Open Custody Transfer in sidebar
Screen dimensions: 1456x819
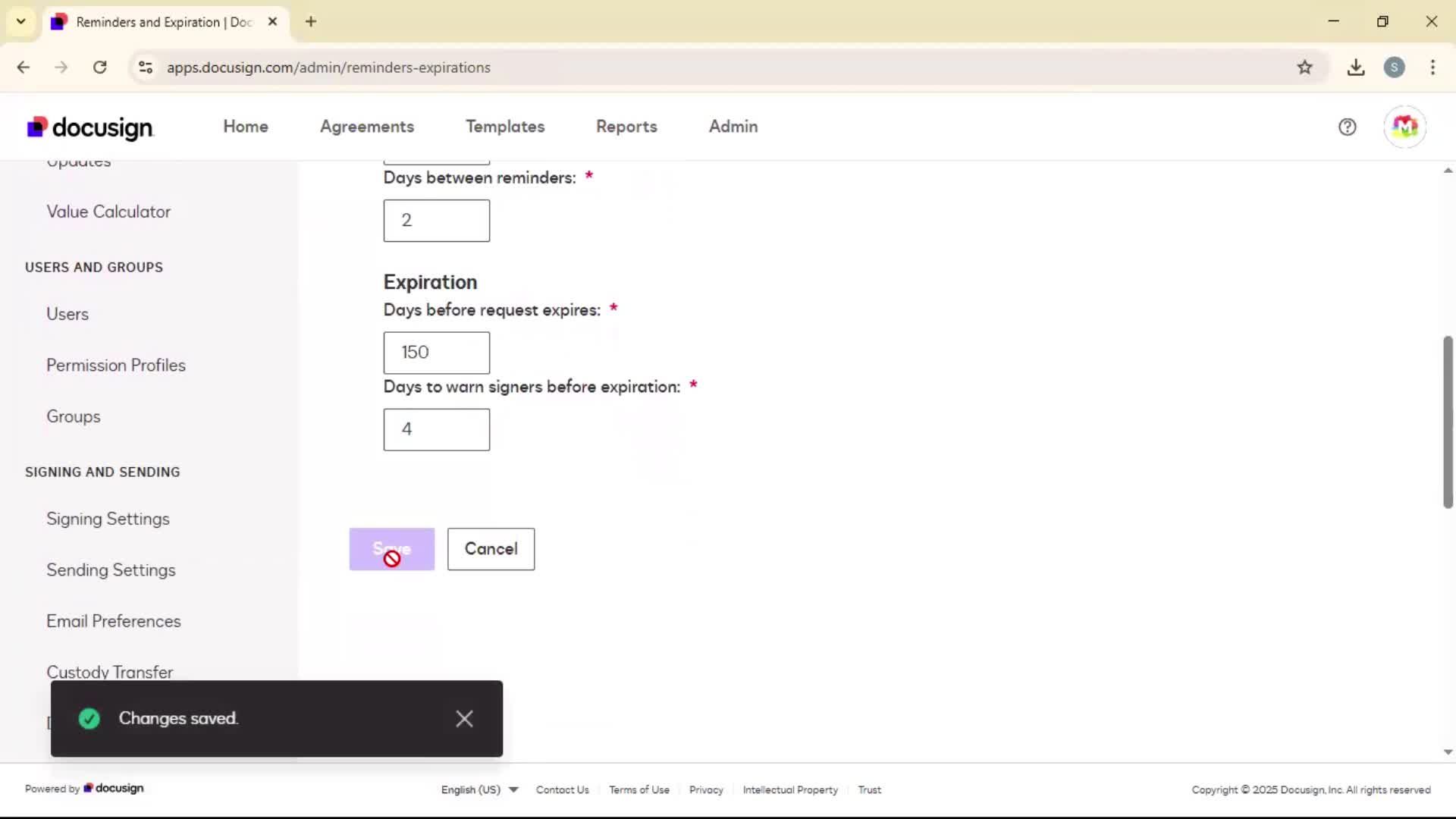(110, 672)
